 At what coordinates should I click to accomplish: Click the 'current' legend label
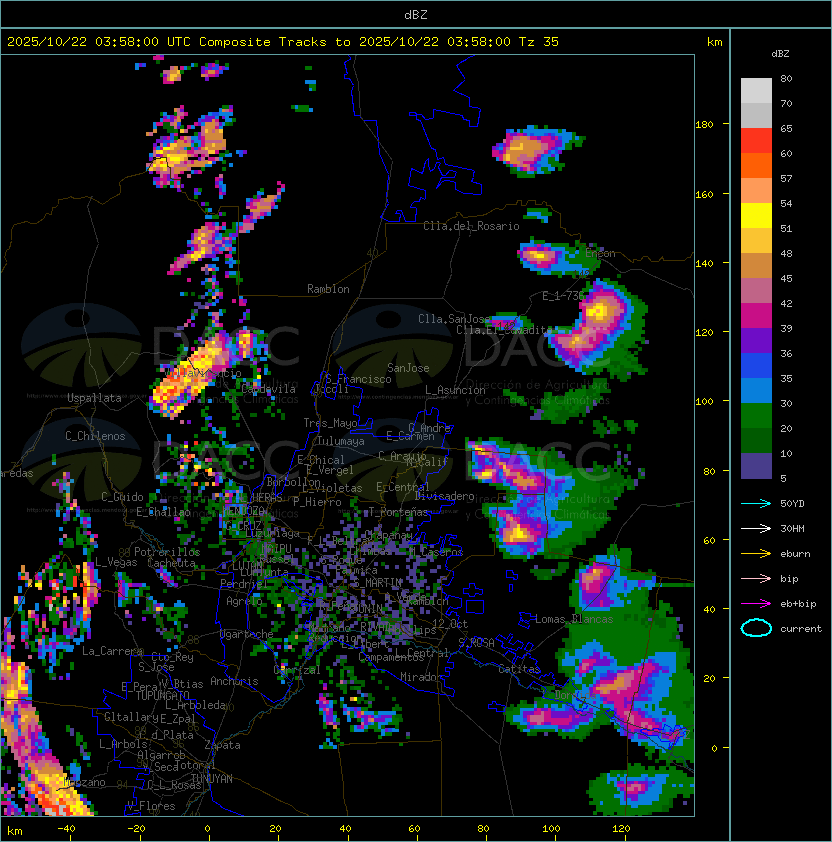pyautogui.click(x=801, y=629)
